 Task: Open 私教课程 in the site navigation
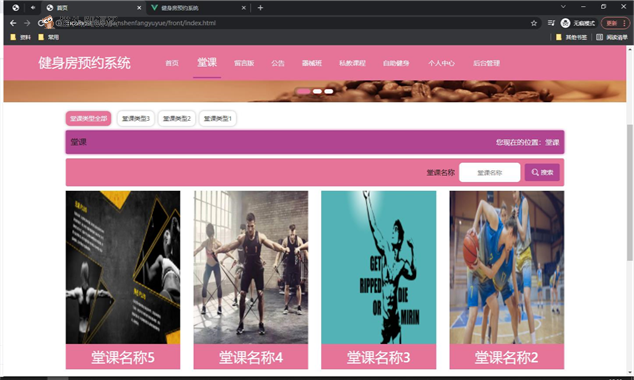352,63
